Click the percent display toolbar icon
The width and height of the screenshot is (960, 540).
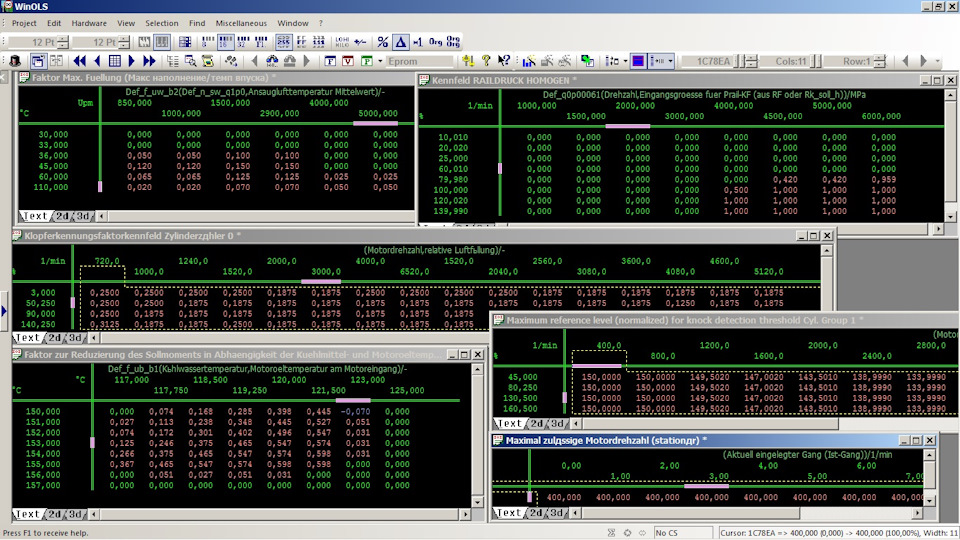[x=382, y=42]
